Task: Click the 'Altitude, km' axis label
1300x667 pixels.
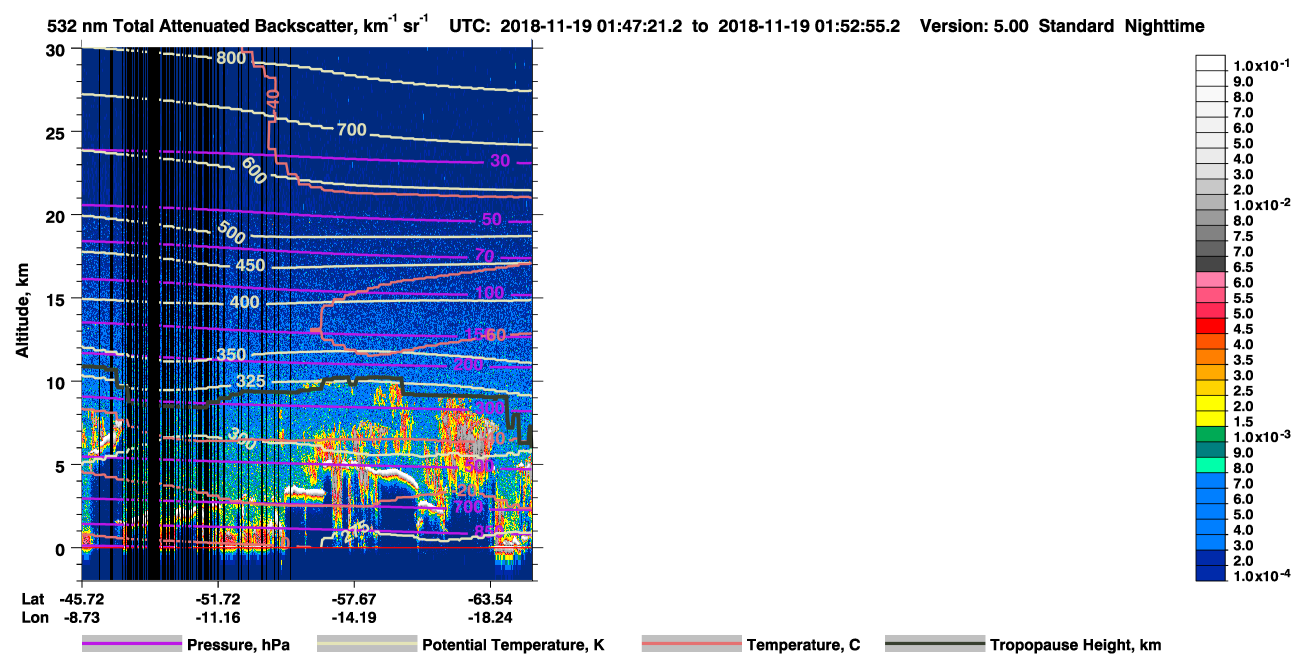Action: [x=22, y=313]
